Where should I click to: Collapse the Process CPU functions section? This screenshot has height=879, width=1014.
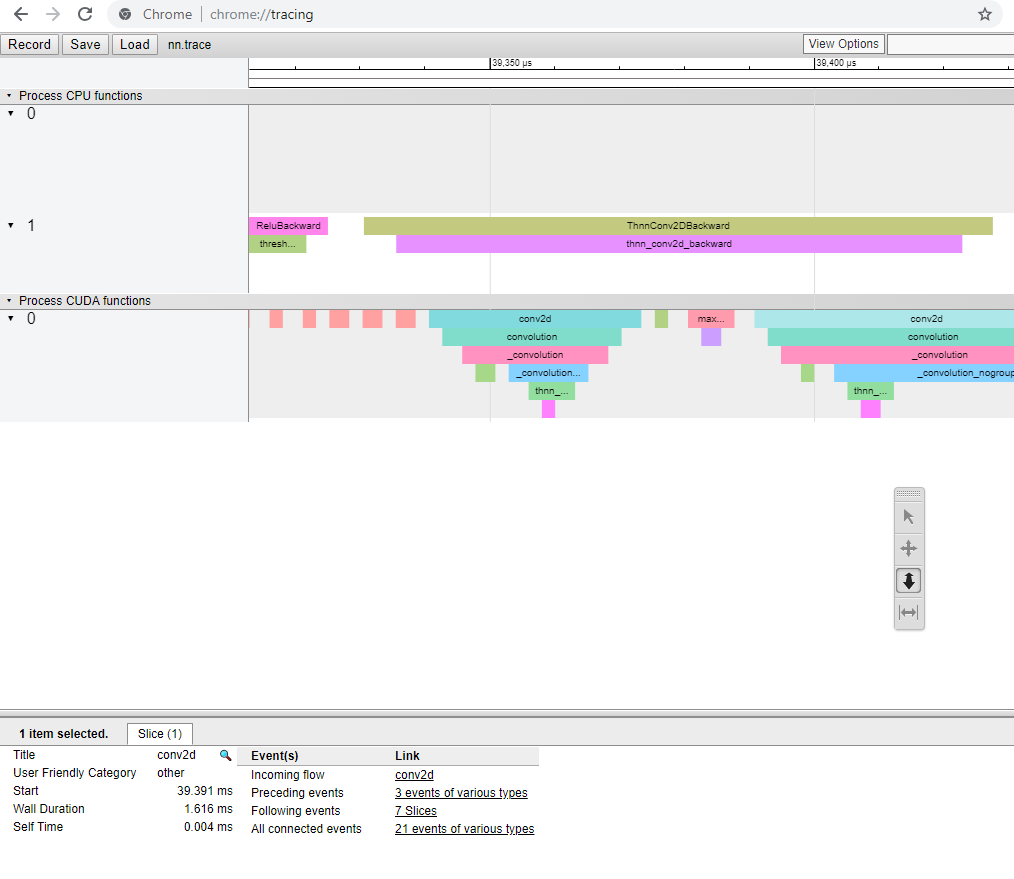click(x=9, y=96)
